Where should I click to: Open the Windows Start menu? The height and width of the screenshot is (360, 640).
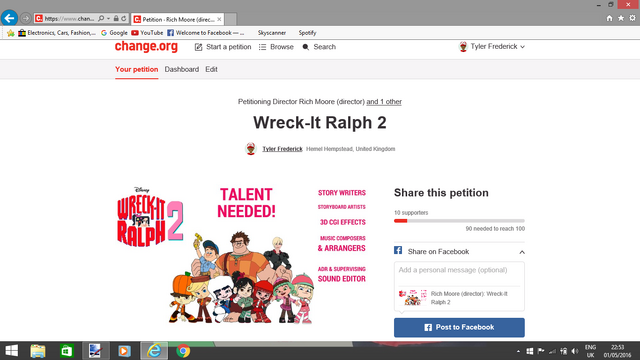point(11,351)
